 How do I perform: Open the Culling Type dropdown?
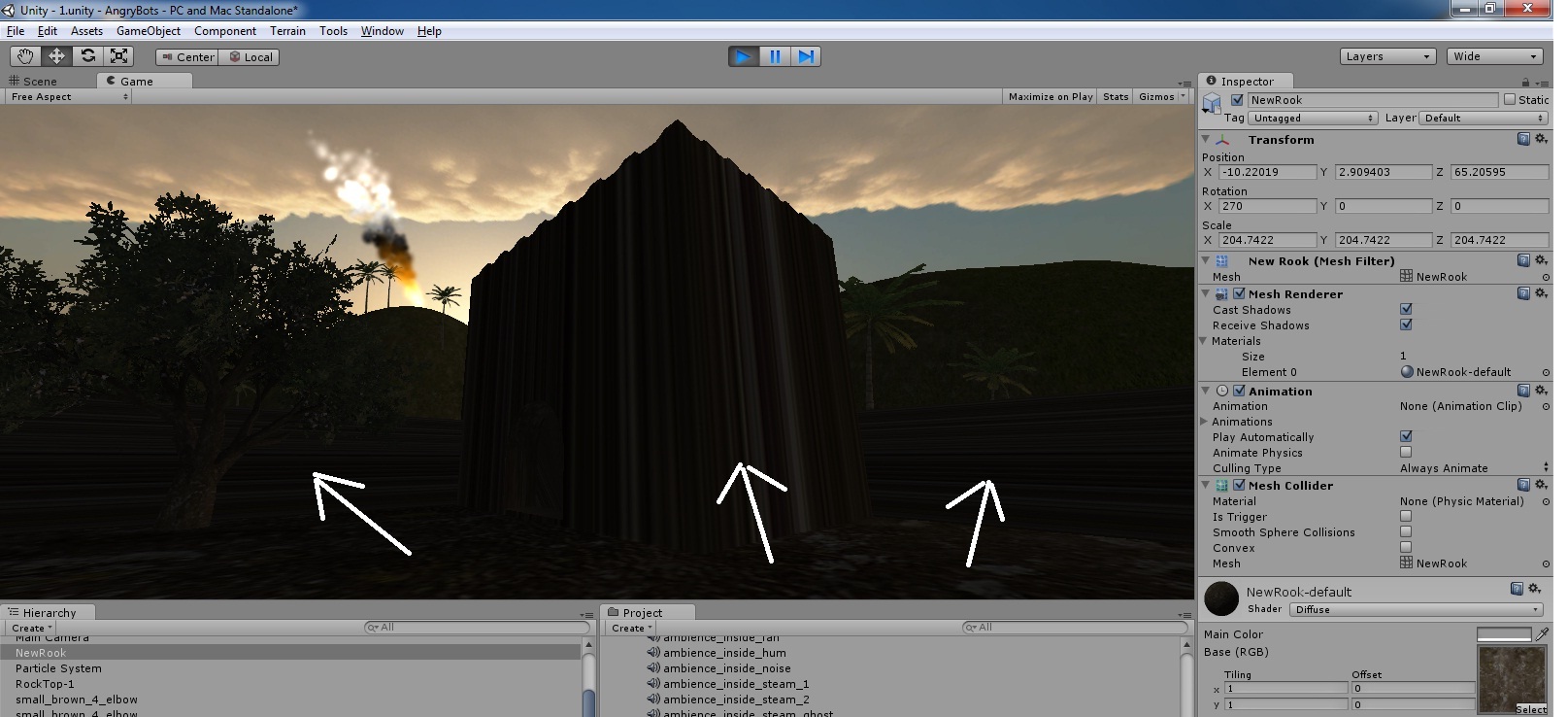[1474, 467]
